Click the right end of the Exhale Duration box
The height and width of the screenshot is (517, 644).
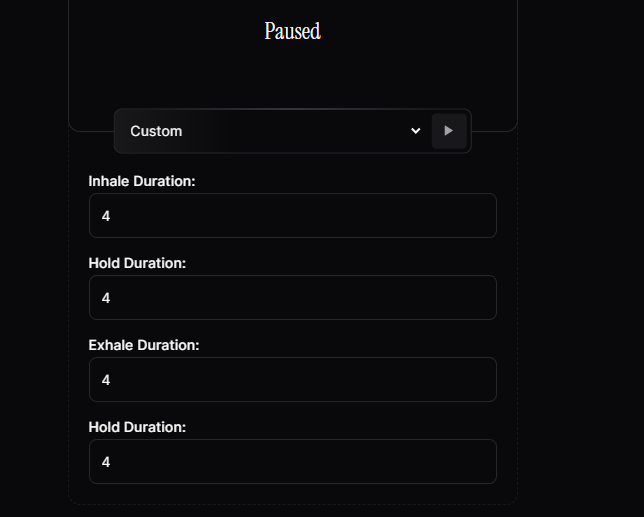point(481,379)
